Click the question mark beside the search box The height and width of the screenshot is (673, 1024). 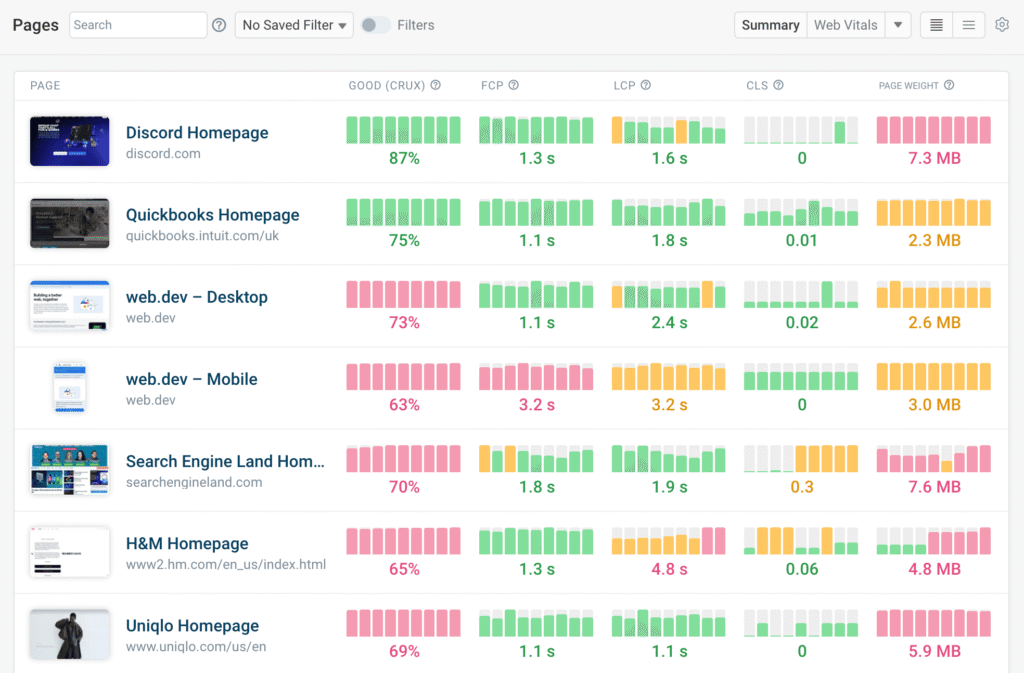tap(219, 24)
